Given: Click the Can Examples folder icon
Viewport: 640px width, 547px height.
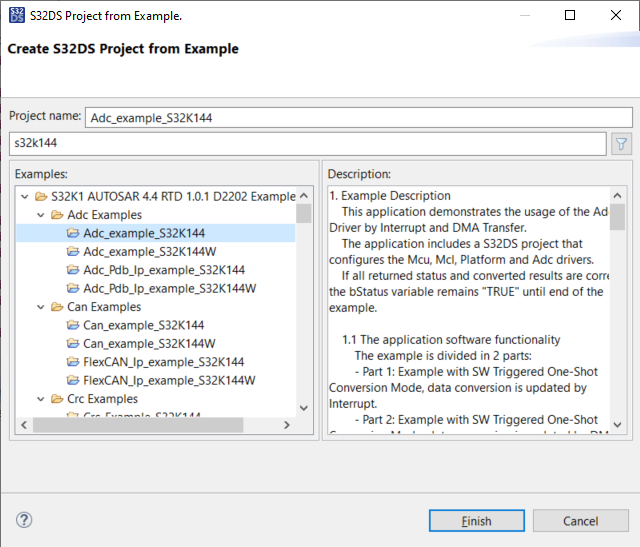Looking at the screenshot, I should pos(57,307).
